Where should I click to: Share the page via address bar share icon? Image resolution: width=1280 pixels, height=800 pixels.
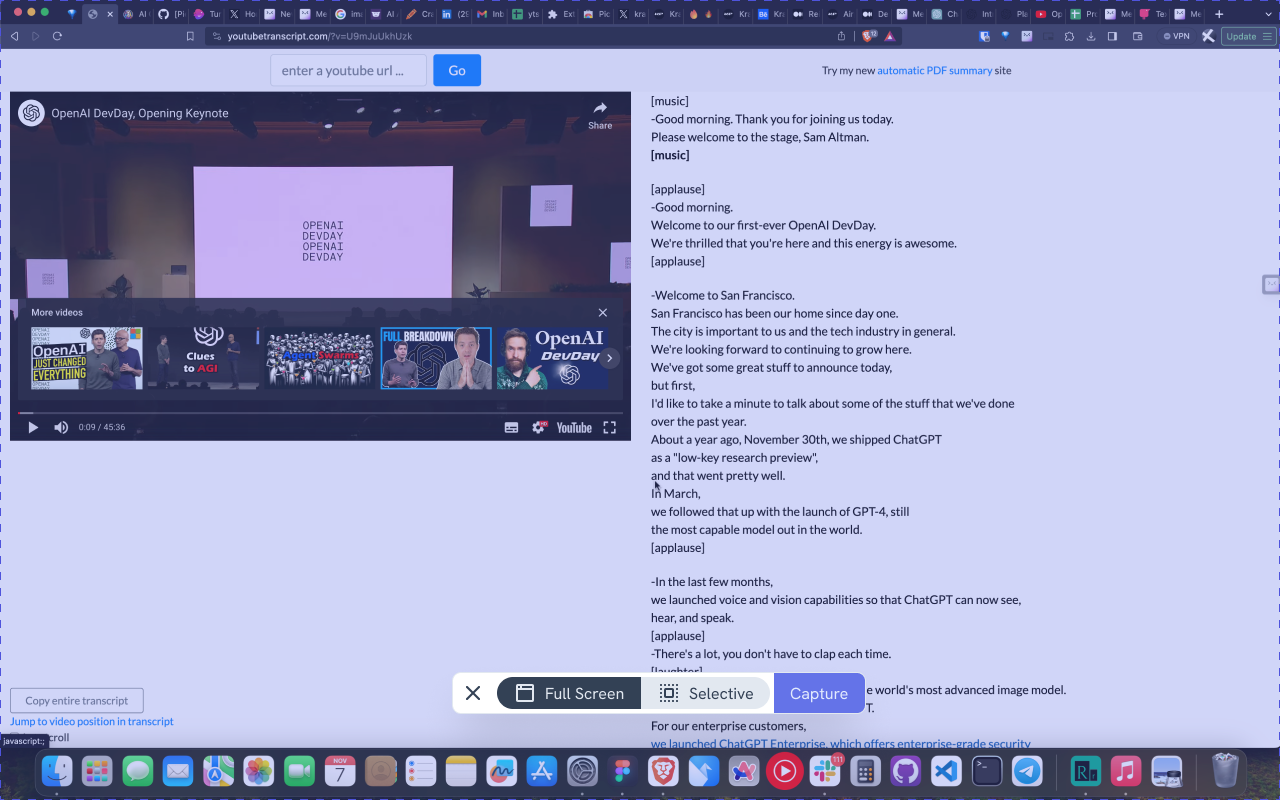coord(841,36)
